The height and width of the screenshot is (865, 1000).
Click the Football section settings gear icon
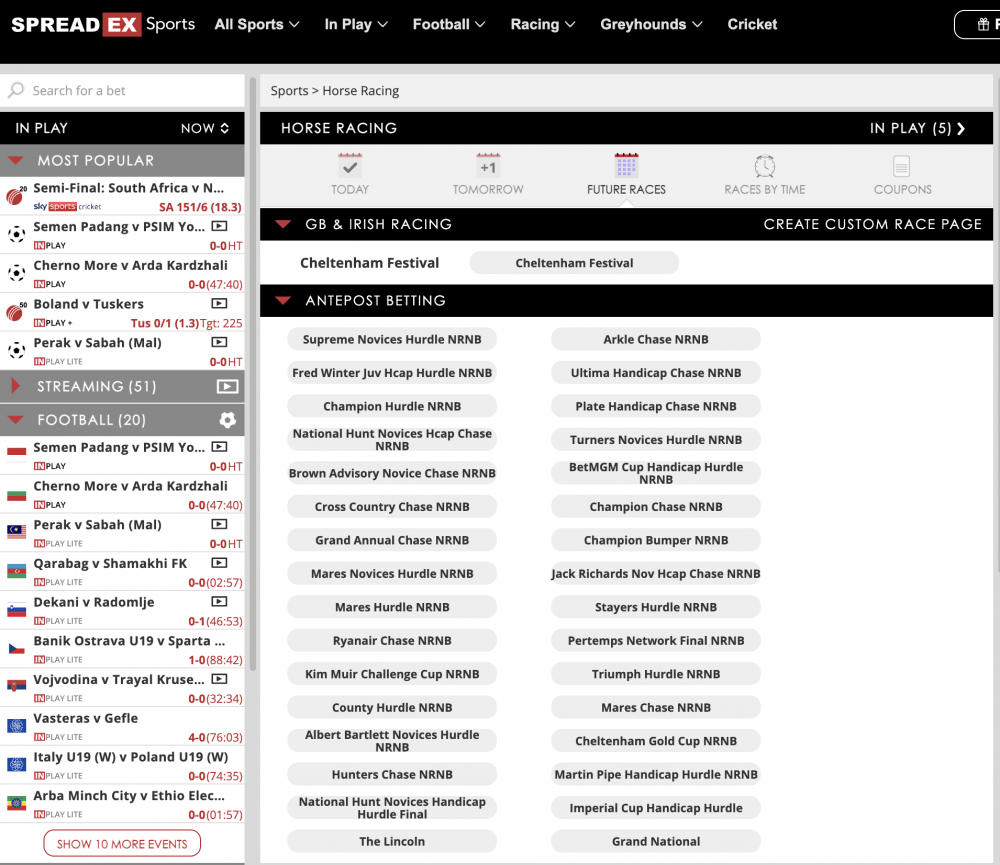click(227, 420)
